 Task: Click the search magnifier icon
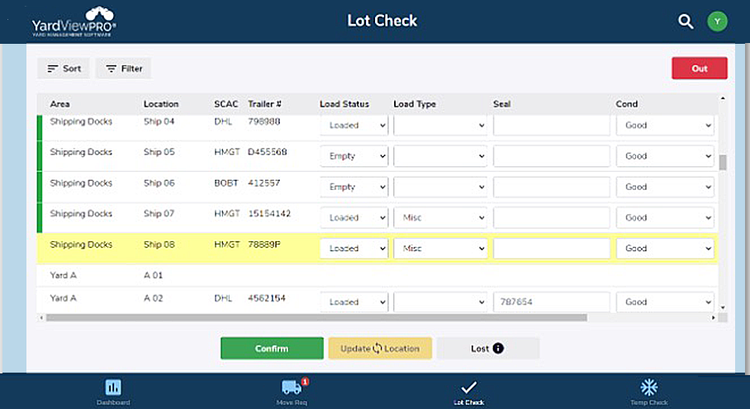(x=685, y=21)
